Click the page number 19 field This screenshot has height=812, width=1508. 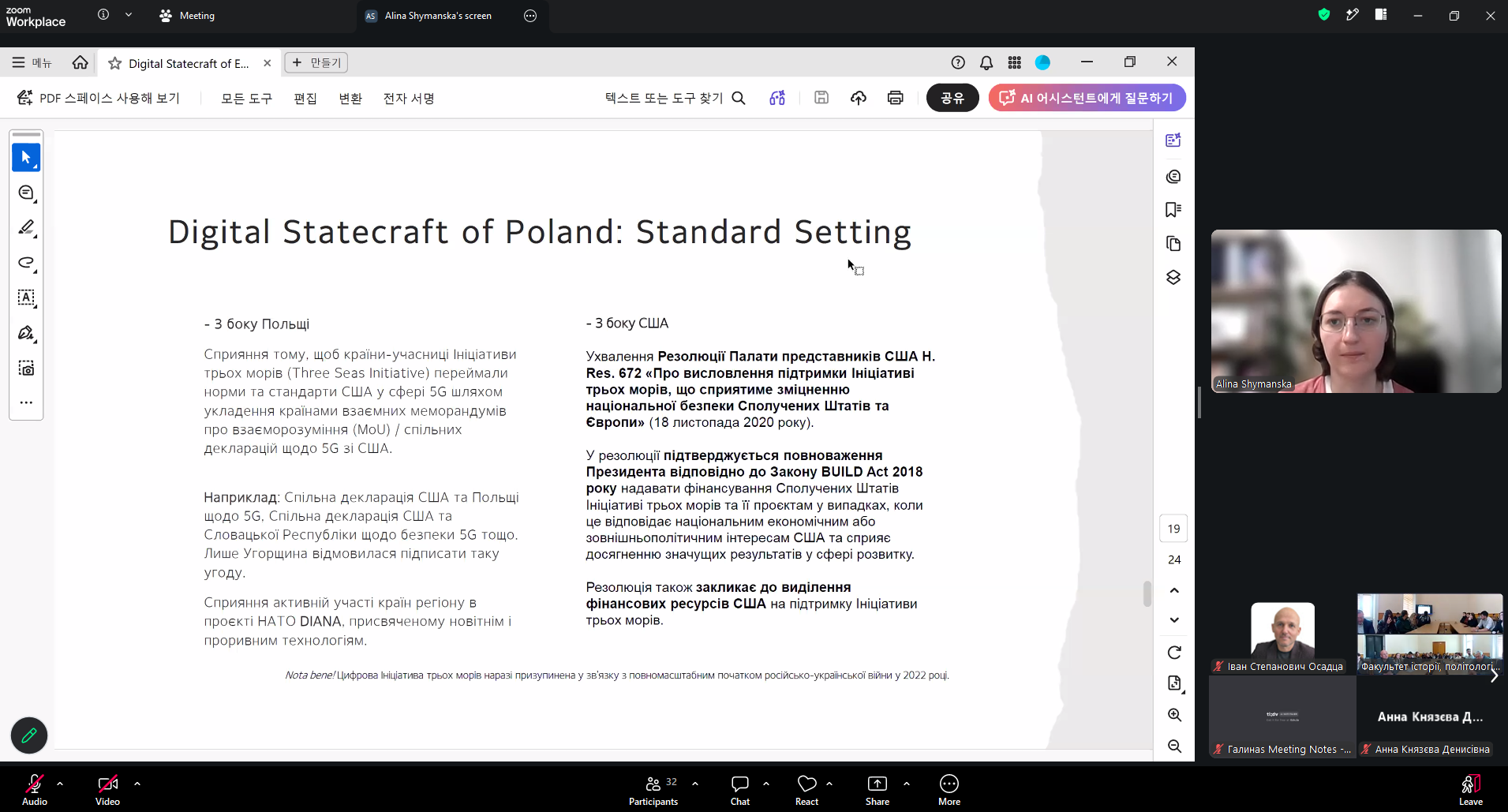[x=1173, y=529]
